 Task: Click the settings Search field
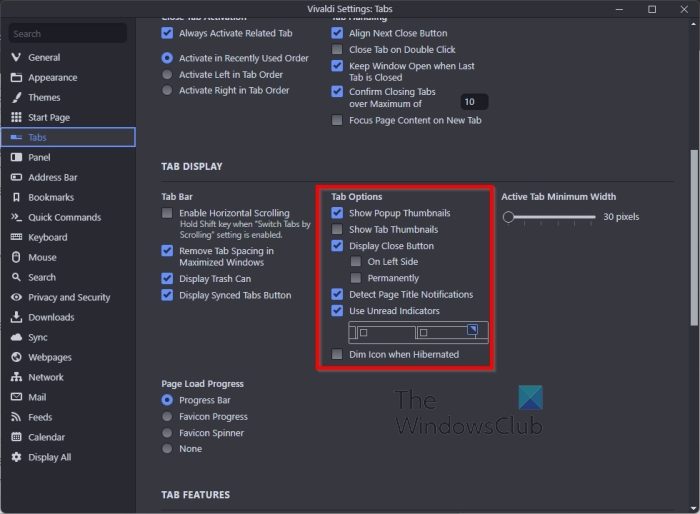(68, 33)
